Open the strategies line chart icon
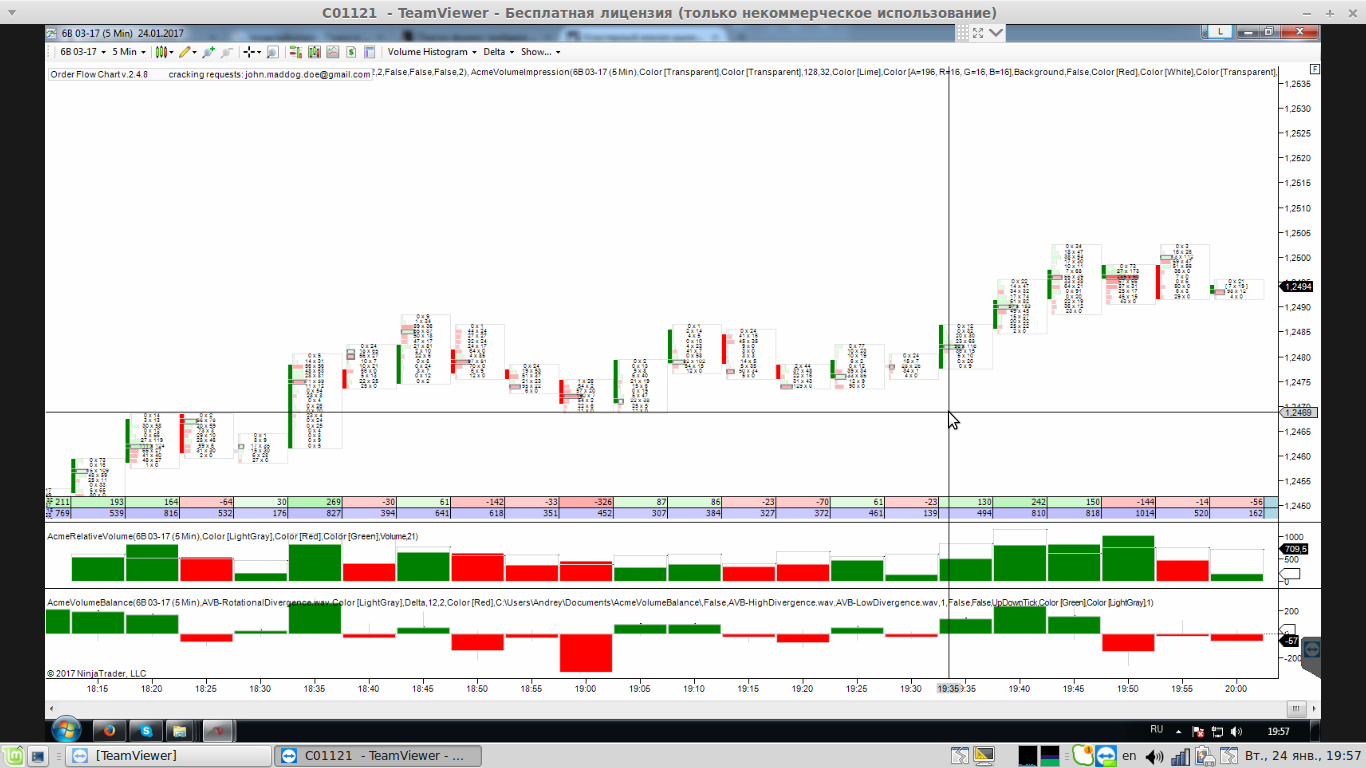 point(332,52)
